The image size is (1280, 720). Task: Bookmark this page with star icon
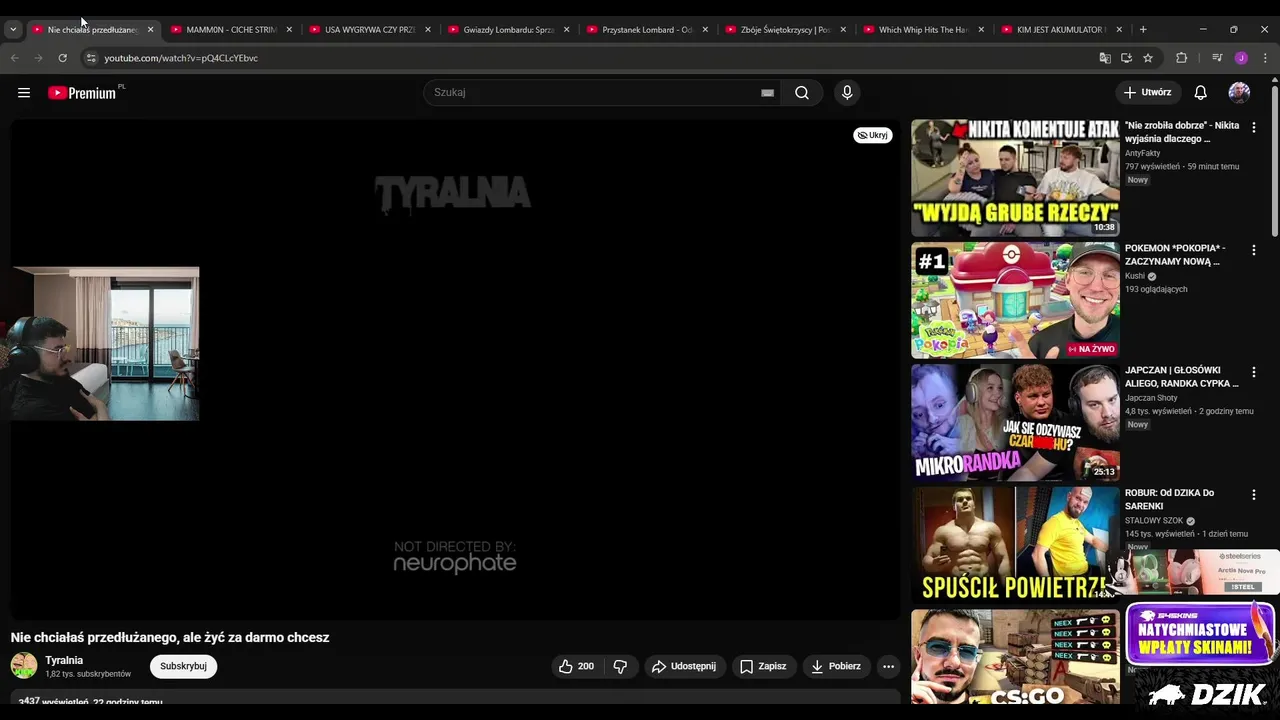tap(1148, 58)
